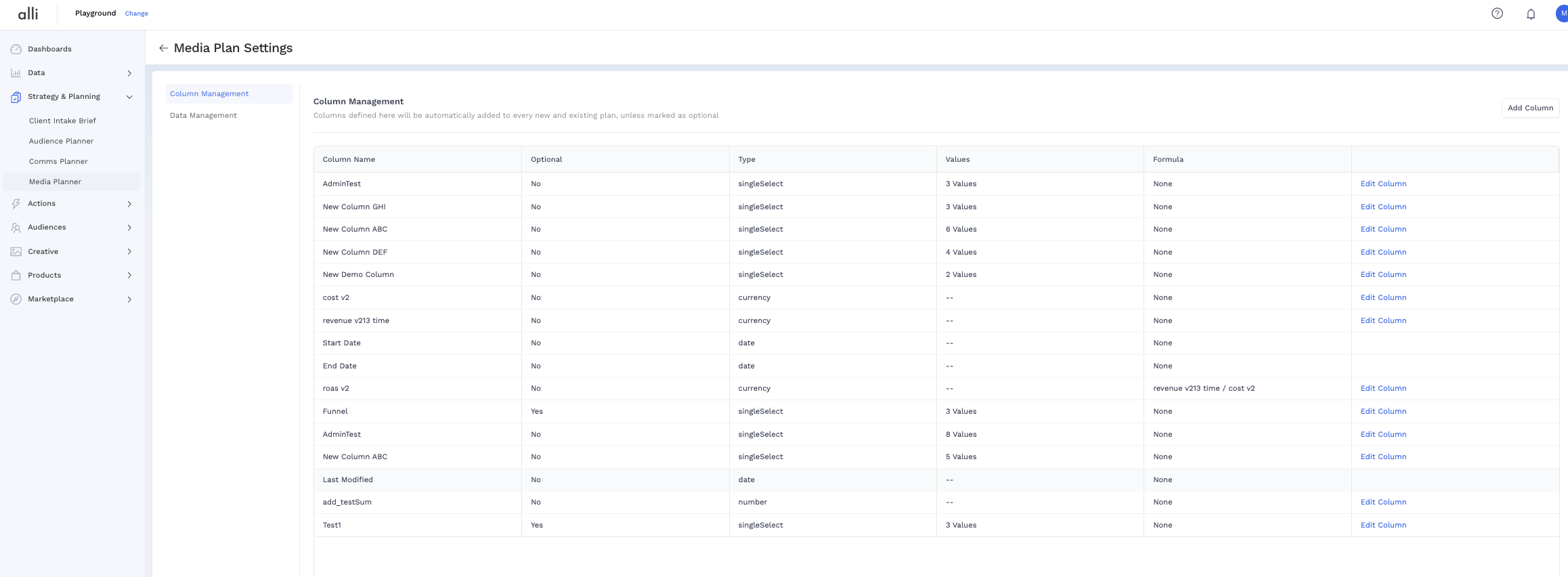The width and height of the screenshot is (1568, 577).
Task: Click the Add Column button
Action: (1529, 108)
